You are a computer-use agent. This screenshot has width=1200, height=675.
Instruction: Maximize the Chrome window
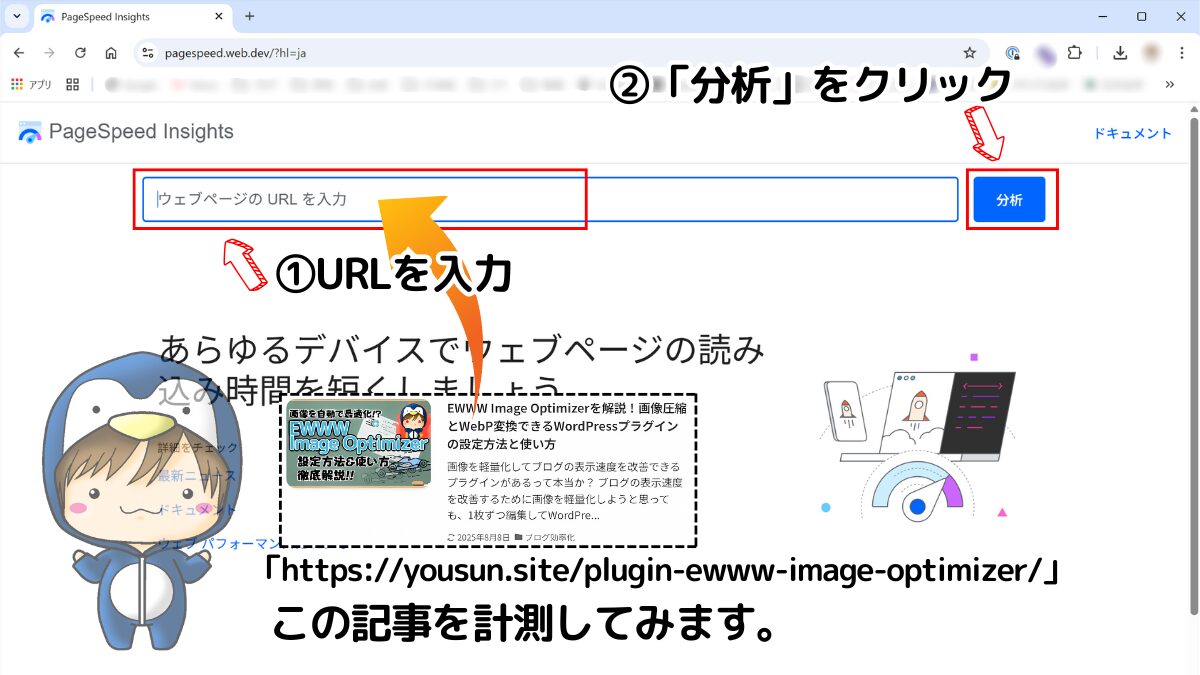[x=1141, y=16]
